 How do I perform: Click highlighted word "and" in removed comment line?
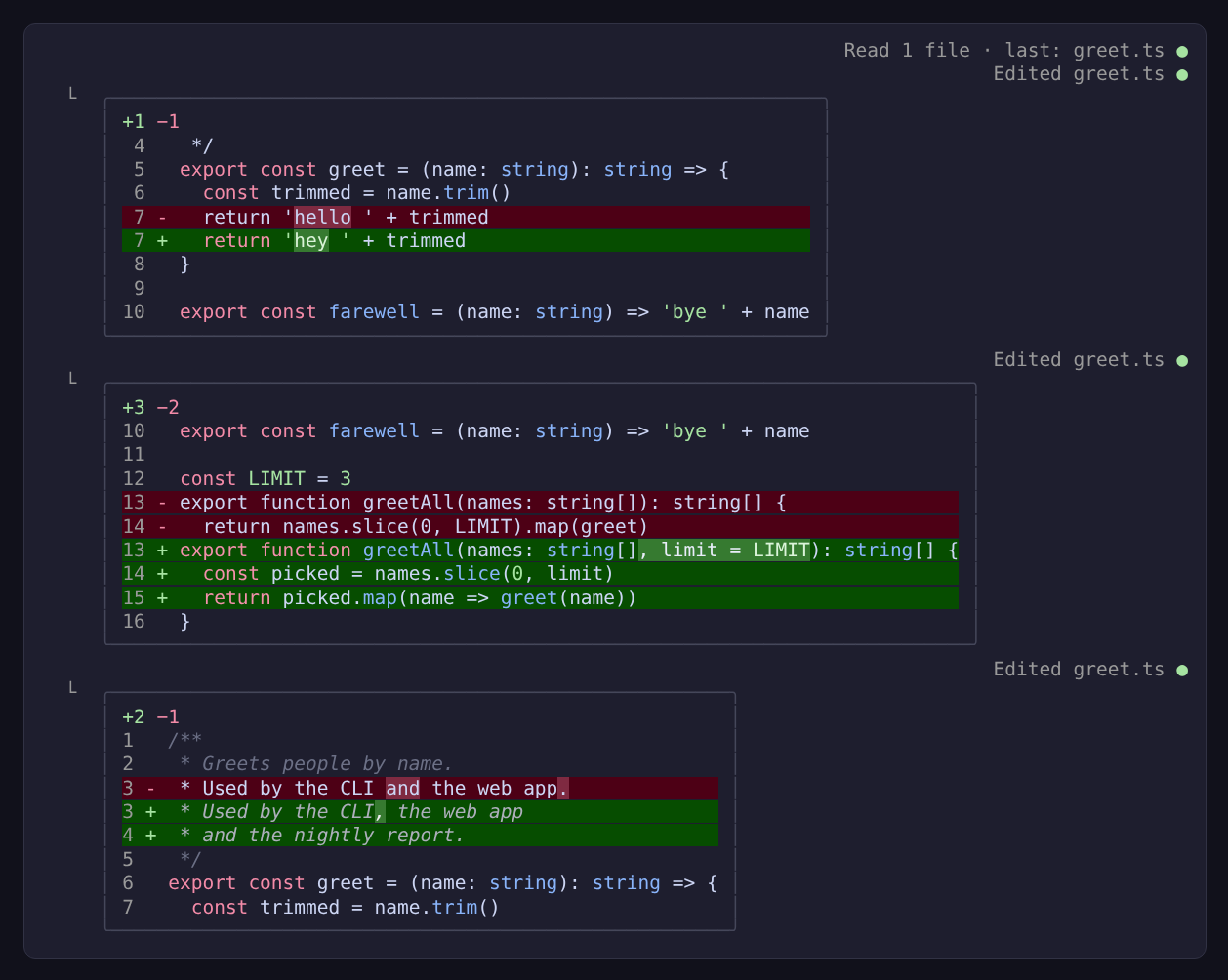402,788
